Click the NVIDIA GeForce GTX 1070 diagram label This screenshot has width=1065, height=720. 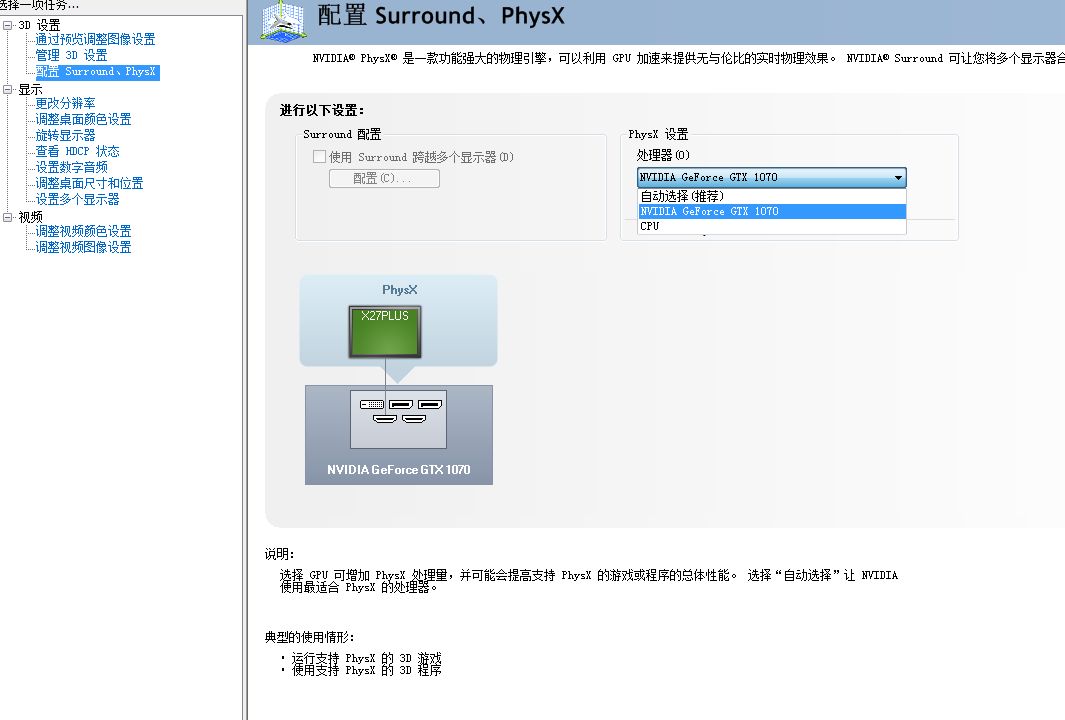tap(399, 469)
